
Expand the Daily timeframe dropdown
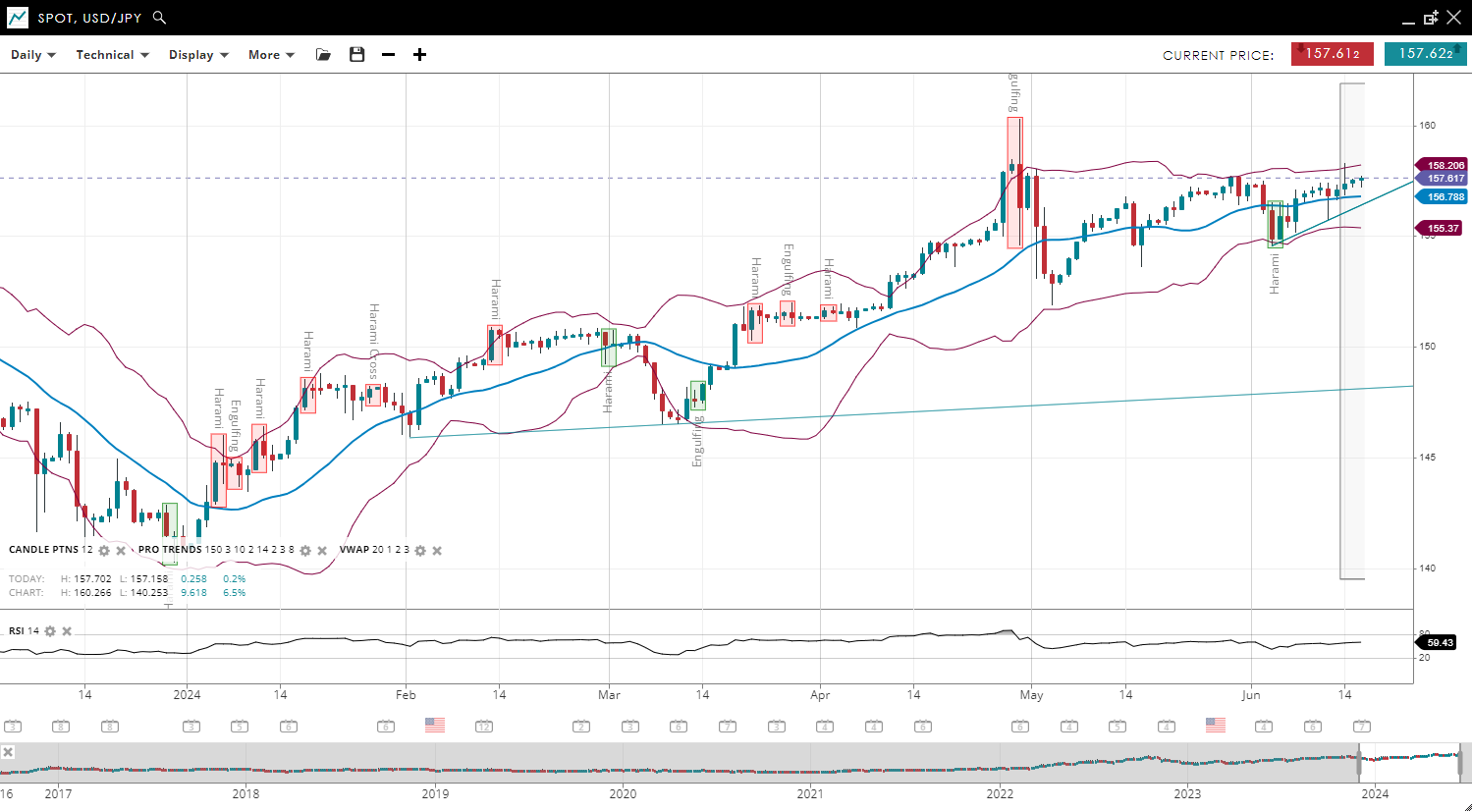pos(33,55)
